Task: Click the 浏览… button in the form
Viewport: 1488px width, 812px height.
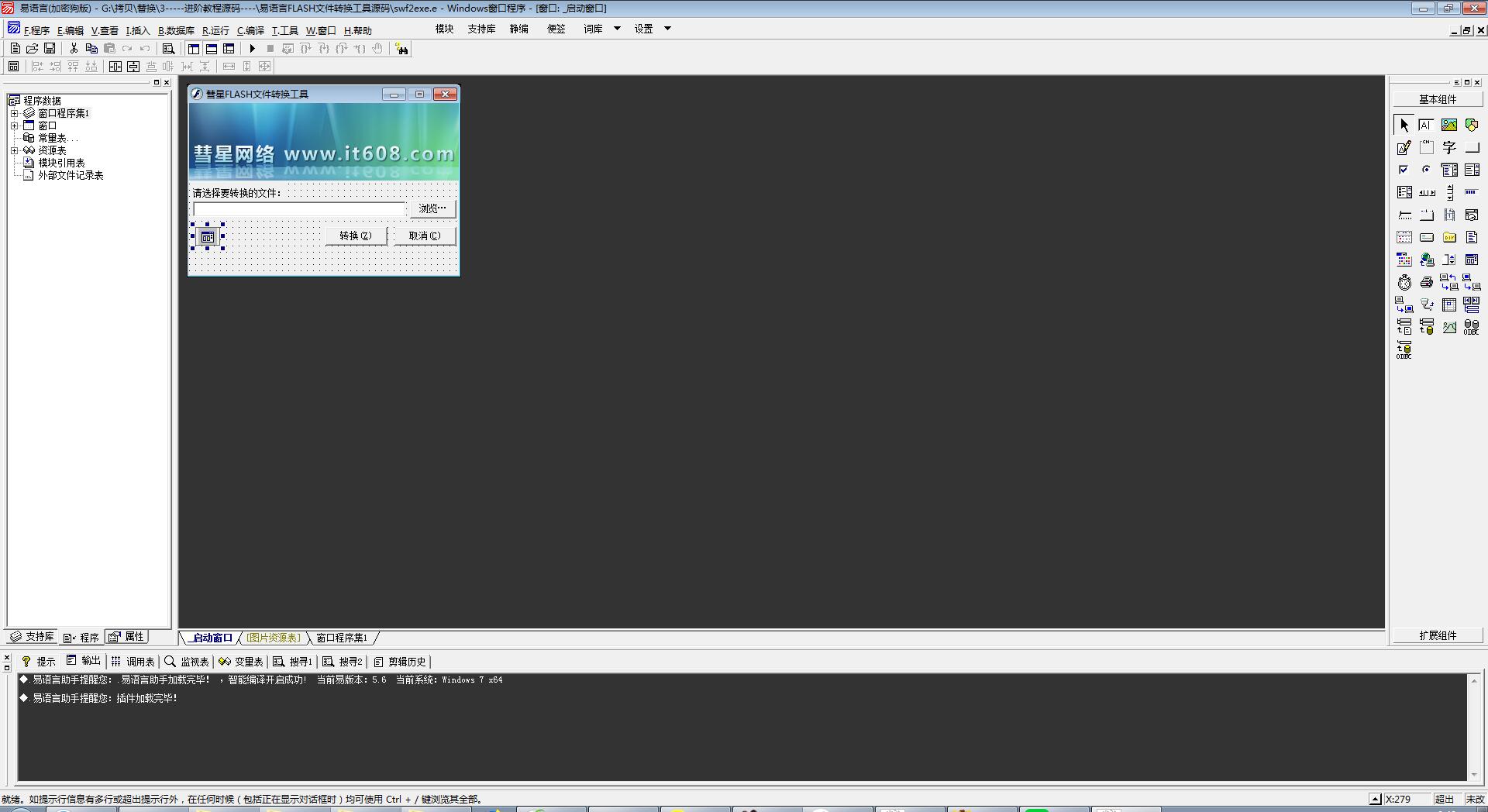Action: tap(432, 208)
